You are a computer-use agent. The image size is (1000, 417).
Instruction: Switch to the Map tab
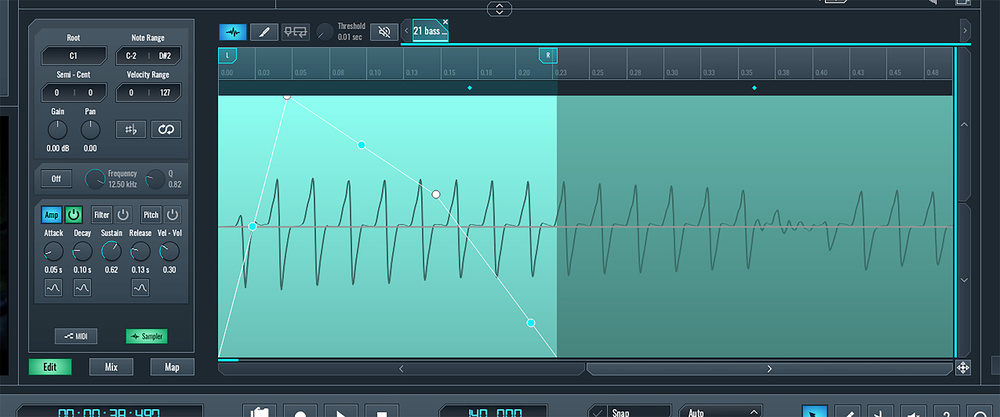(172, 367)
